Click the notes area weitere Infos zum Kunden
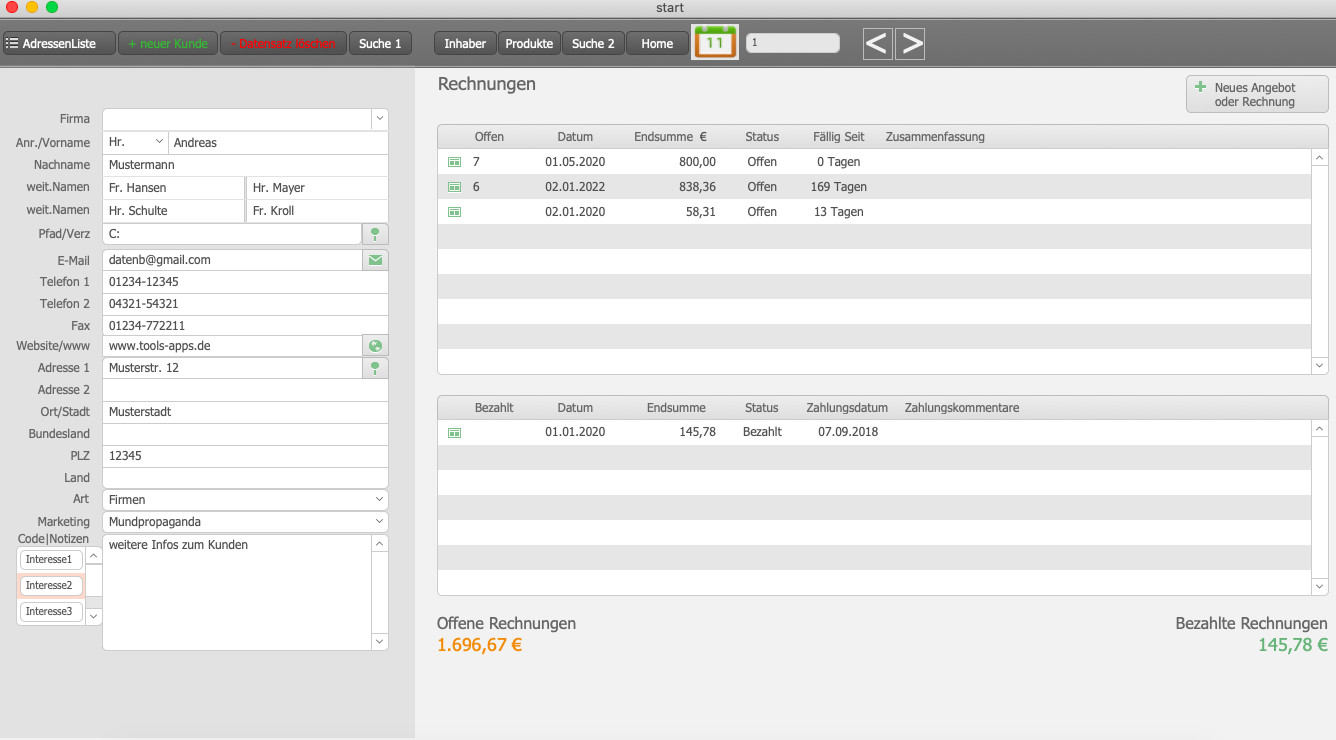Image resolution: width=1336 pixels, height=740 pixels. tap(237, 592)
